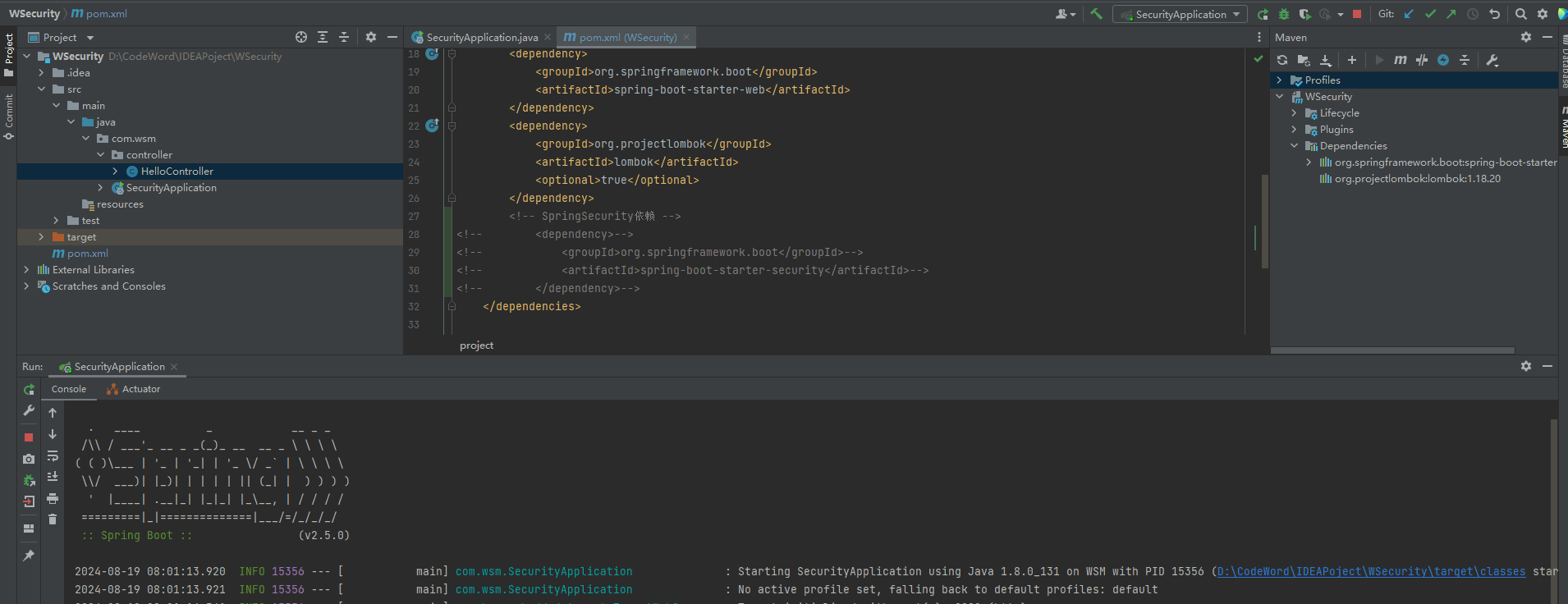
Task: Switch to the SecurityApplication.java editor tab
Action: pyautogui.click(x=481, y=37)
